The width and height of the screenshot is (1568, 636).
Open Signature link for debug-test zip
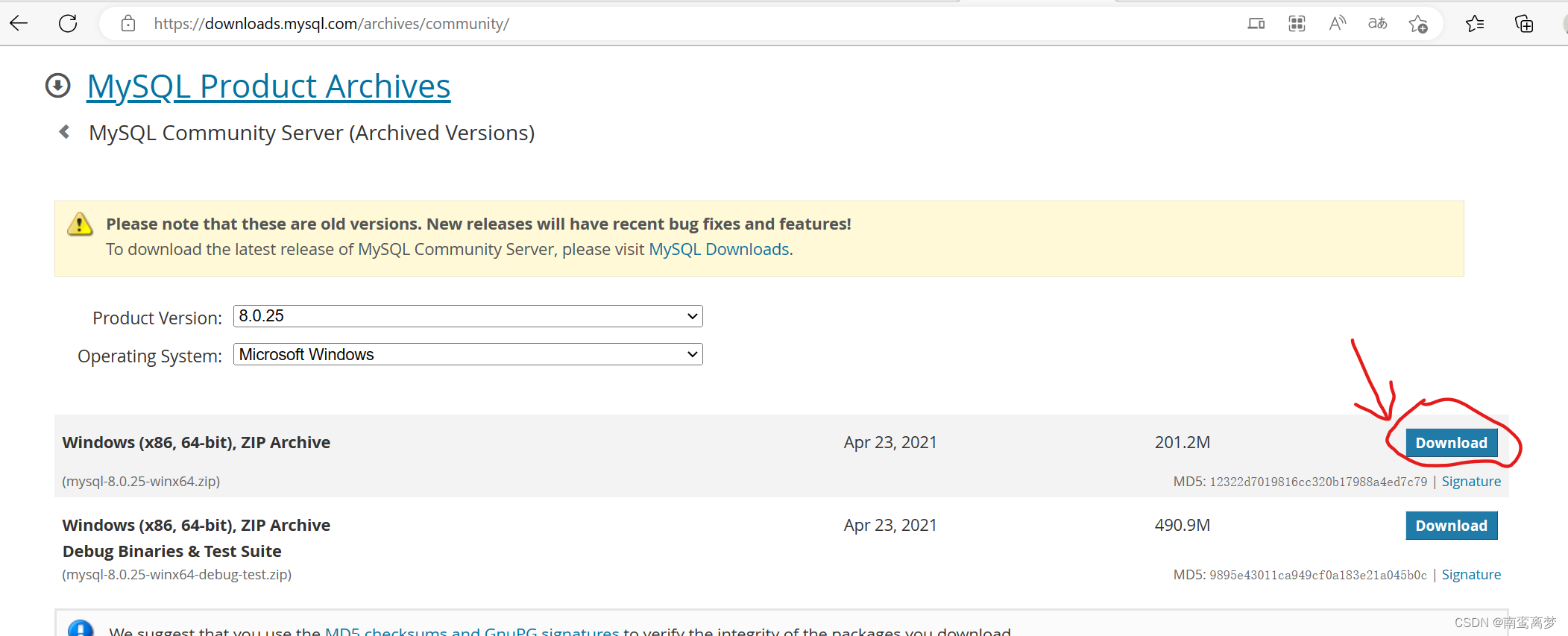[1471, 575]
